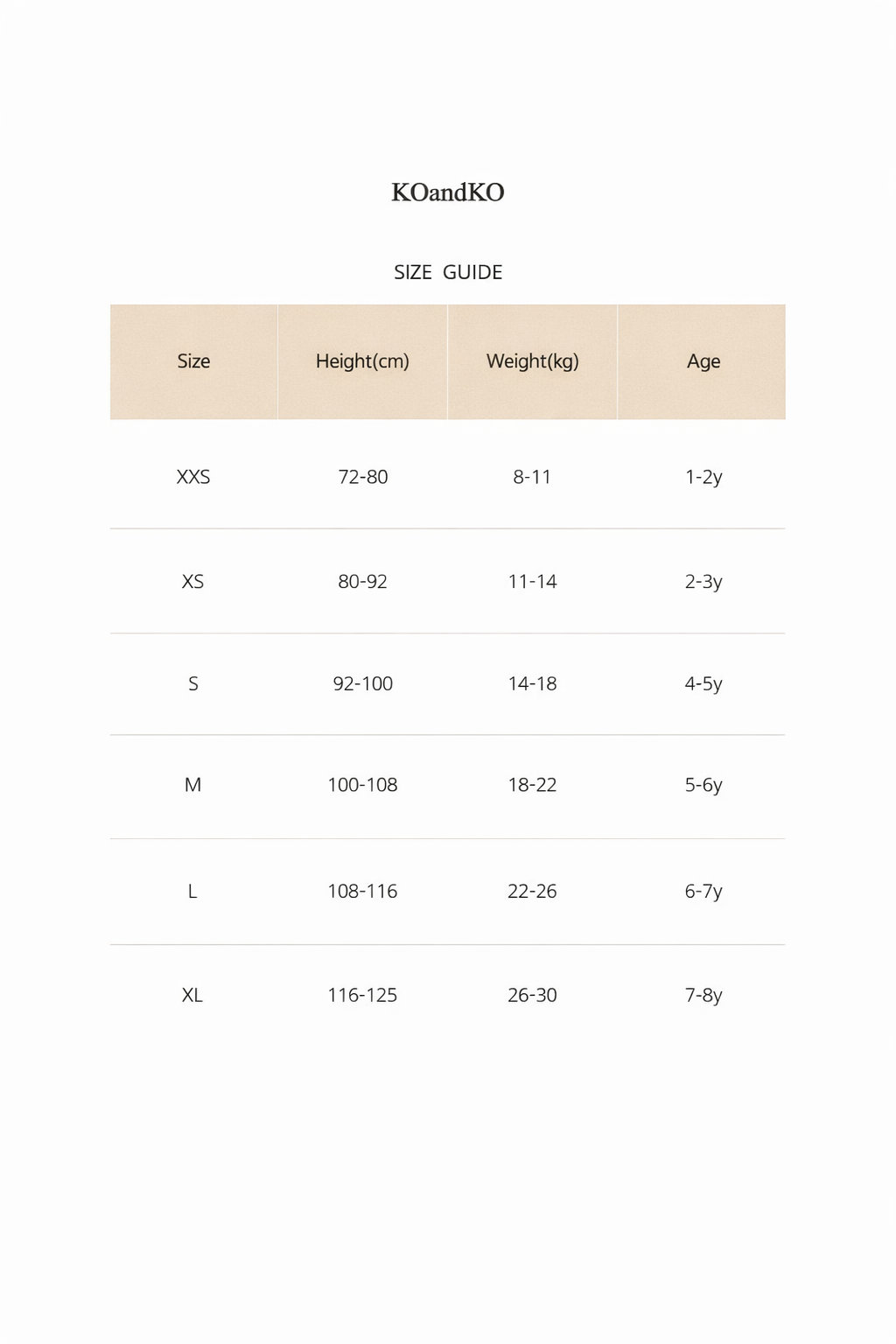
Task: Click the S size label
Action: 193,683
